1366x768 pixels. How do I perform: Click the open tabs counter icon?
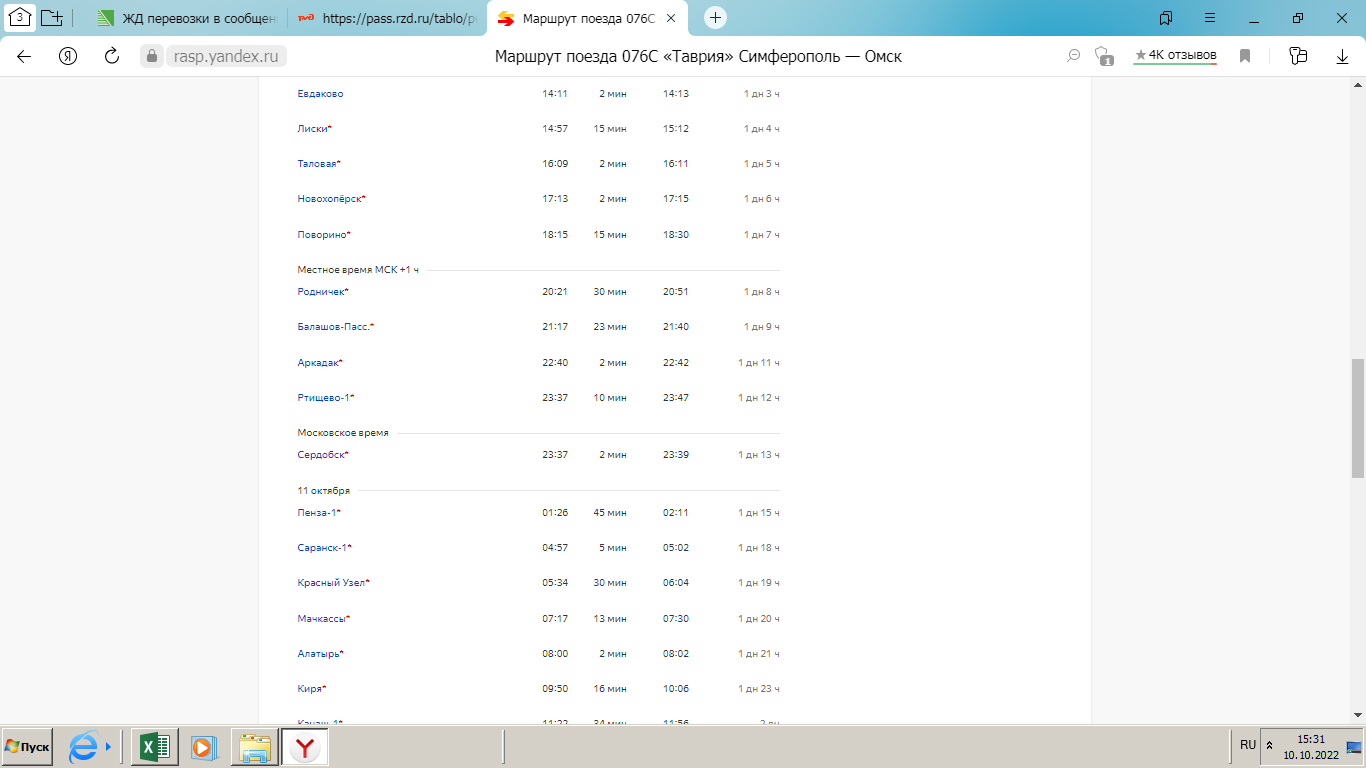point(20,18)
